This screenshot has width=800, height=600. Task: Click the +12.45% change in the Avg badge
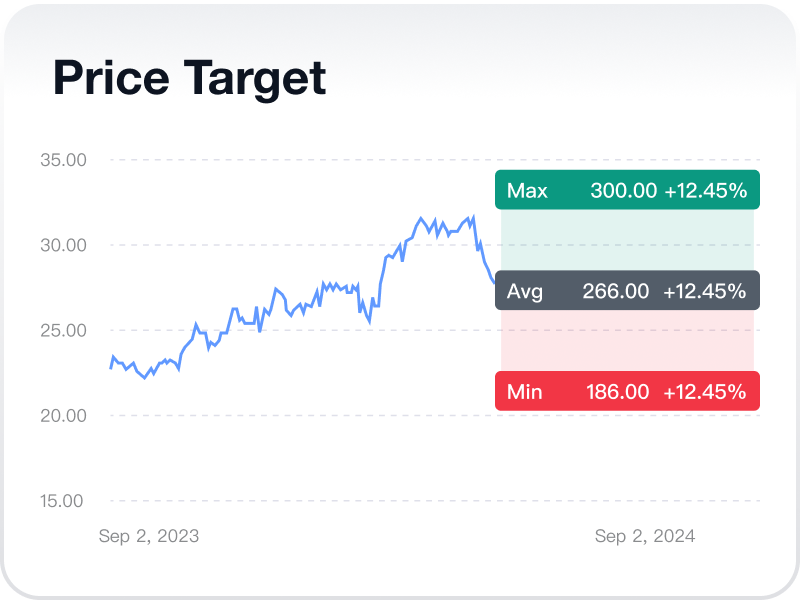click(x=705, y=291)
